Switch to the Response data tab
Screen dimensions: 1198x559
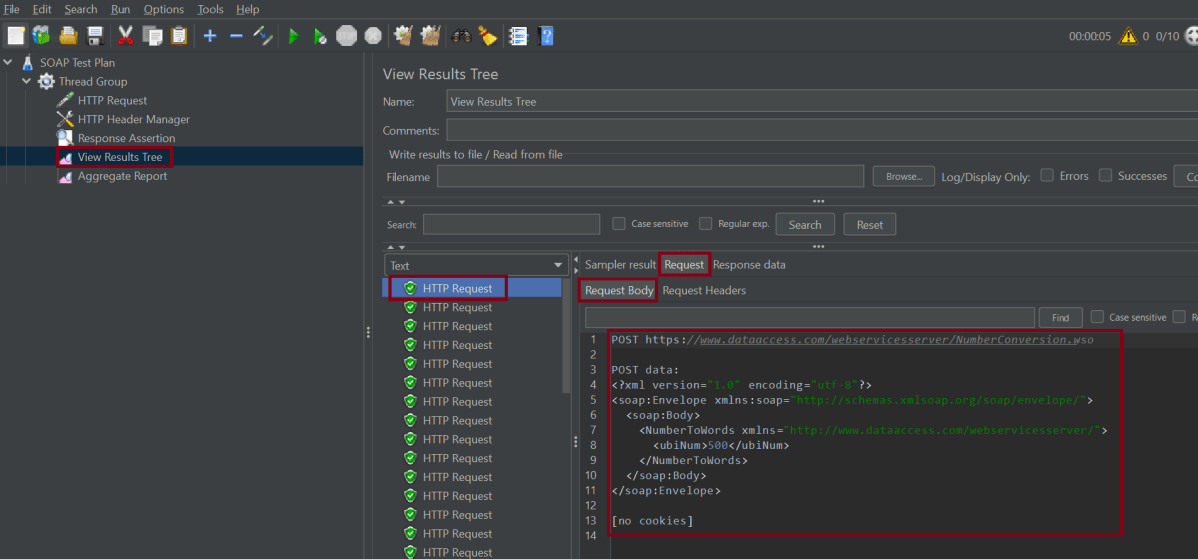749,265
